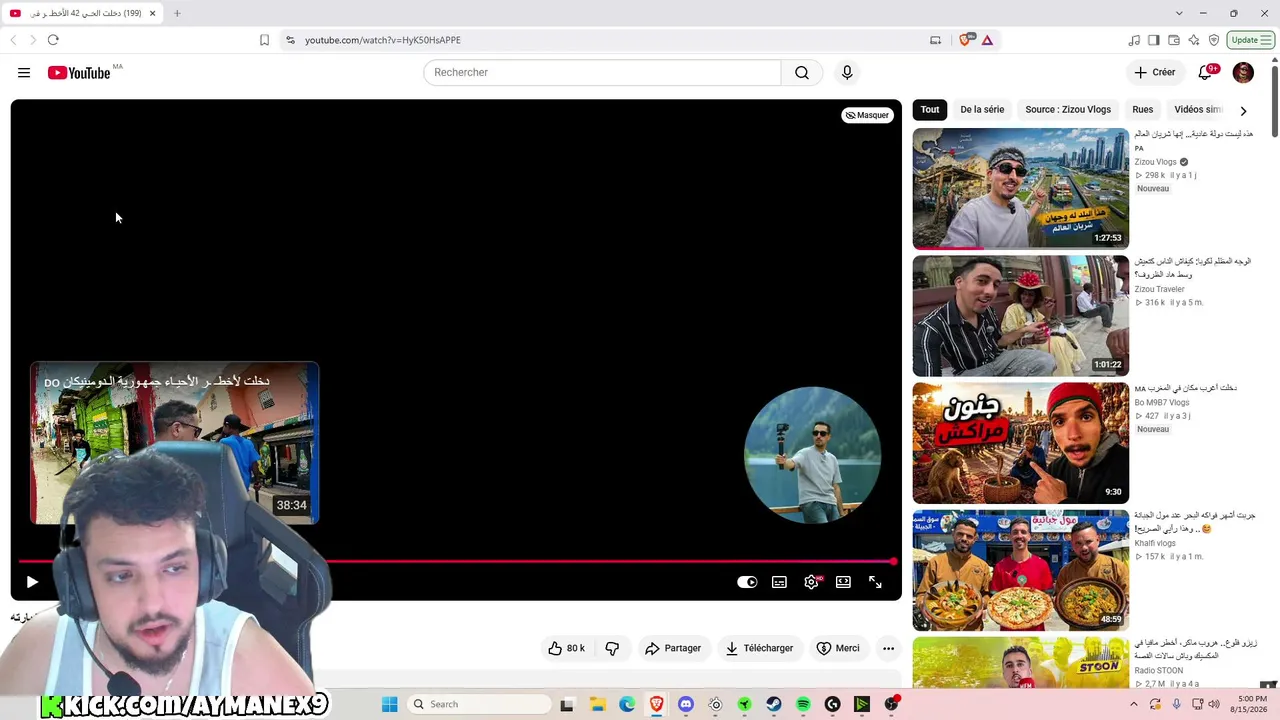Click the circular channel end-screen avatar
Viewport: 1280px width, 720px height.
(x=812, y=455)
